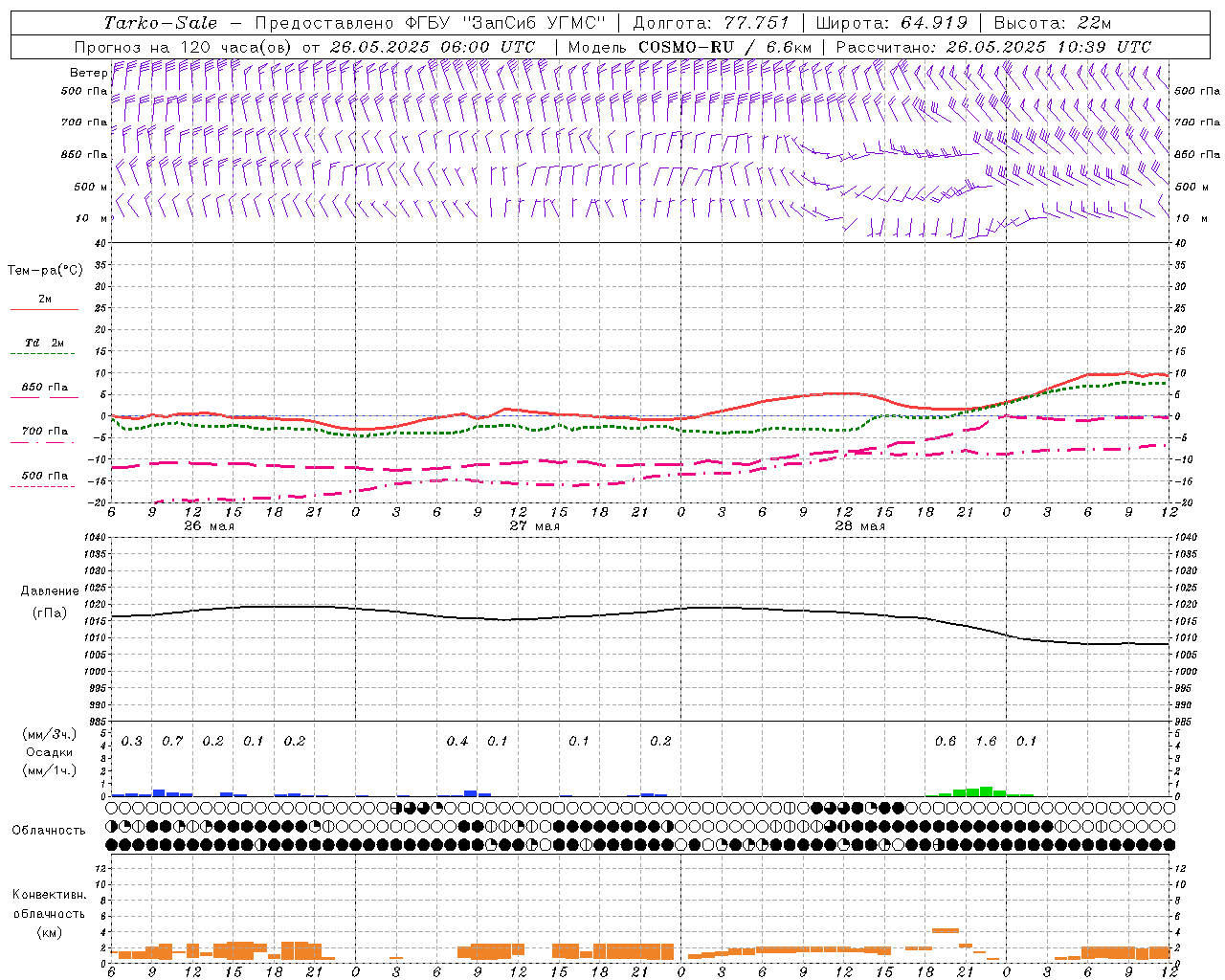The image size is (1225, 980).
Task: Click the '27 мая' date label
Action: (534, 526)
